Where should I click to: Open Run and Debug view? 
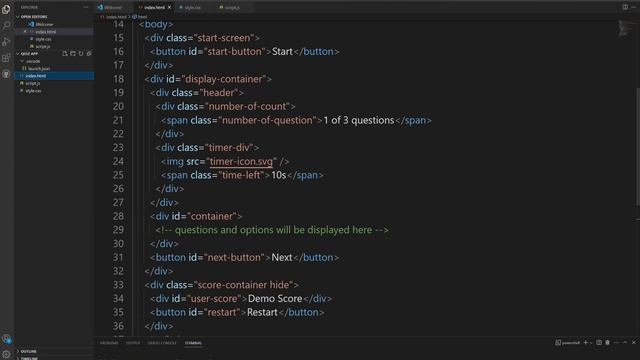6,41
